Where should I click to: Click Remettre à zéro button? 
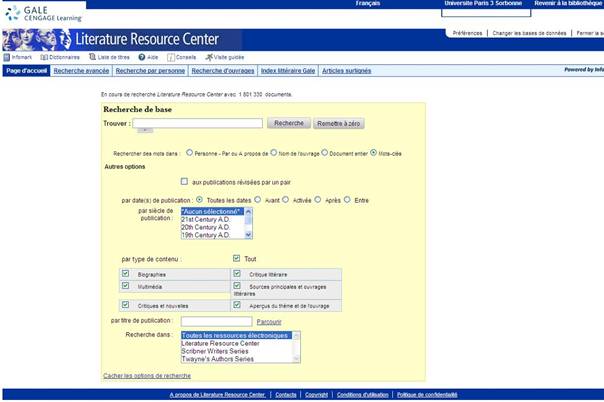(339, 124)
